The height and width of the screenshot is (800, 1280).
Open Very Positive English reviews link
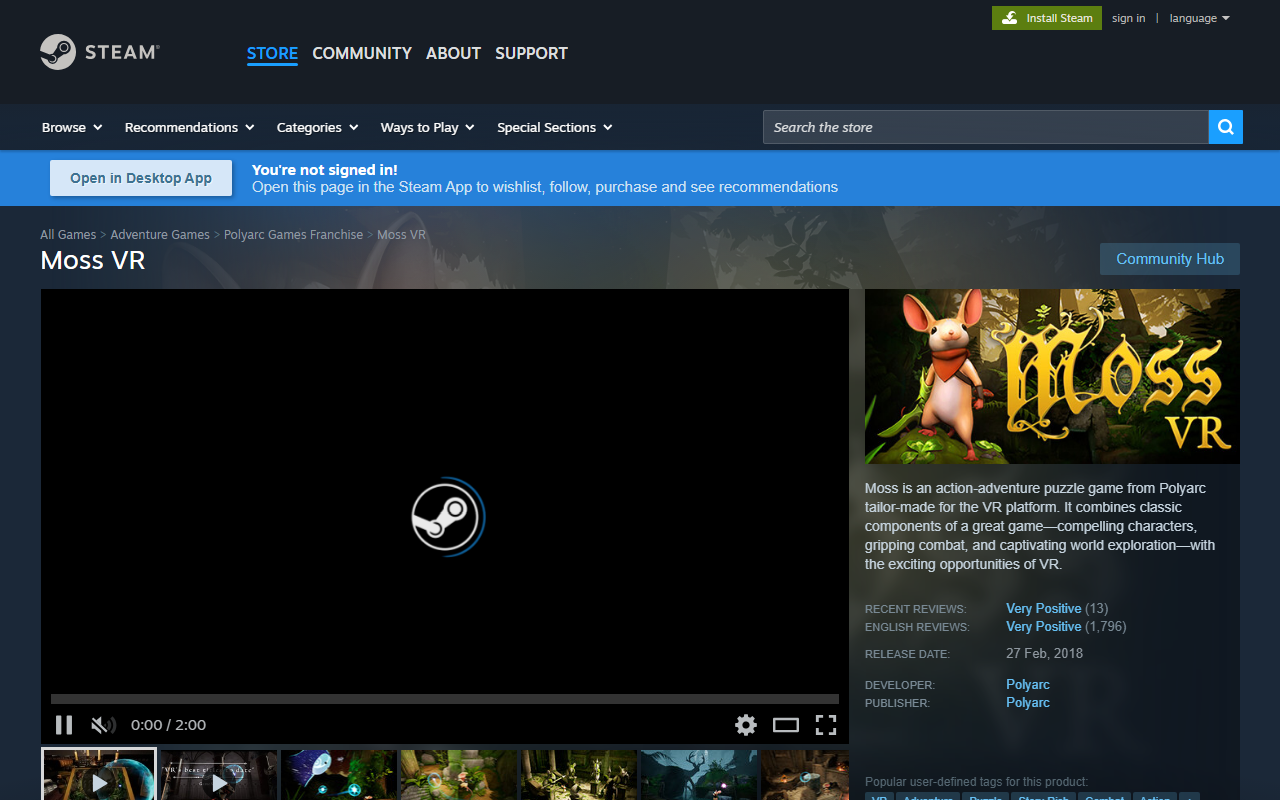tap(1043, 626)
